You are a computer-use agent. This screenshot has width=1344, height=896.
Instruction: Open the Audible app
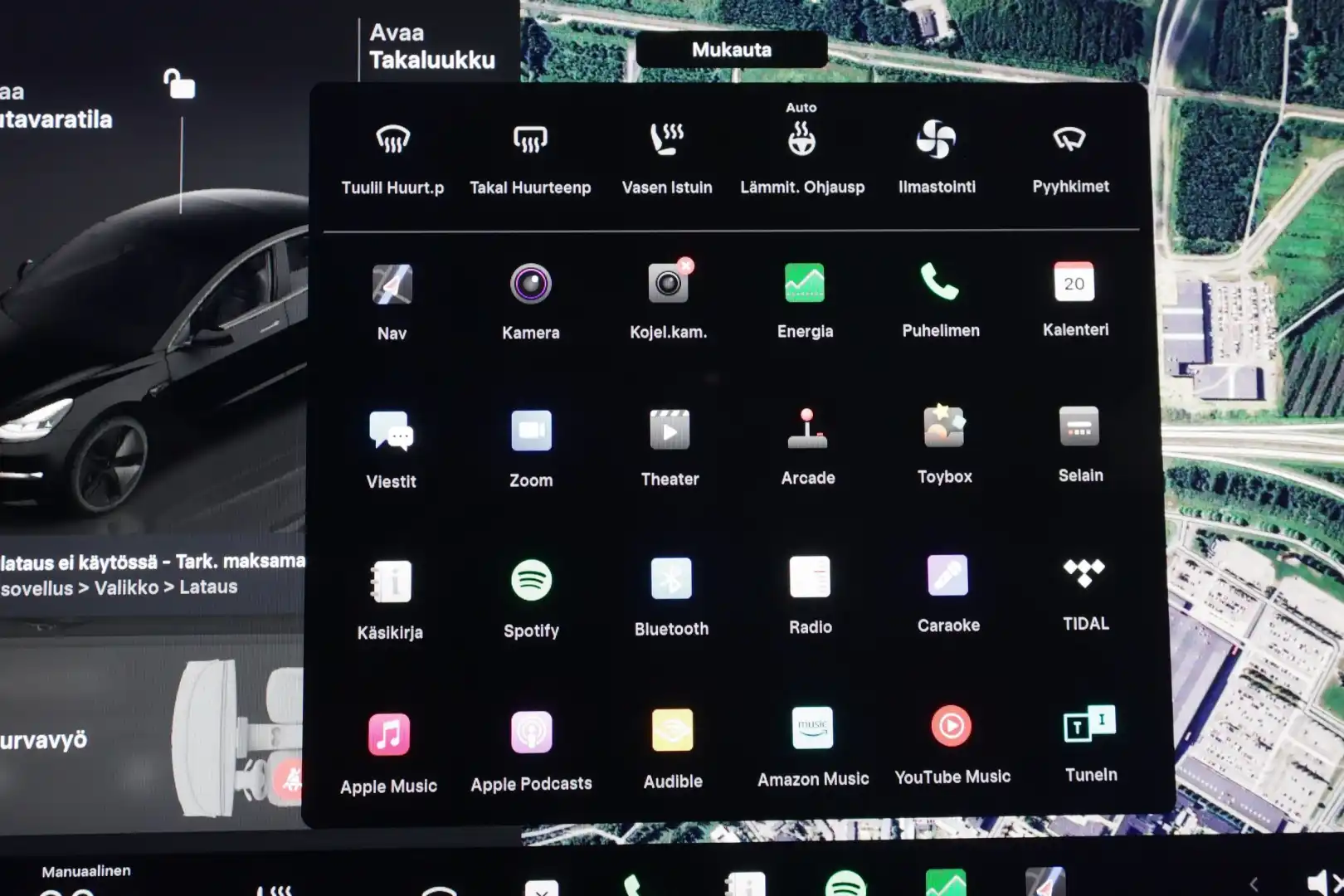pyautogui.click(x=672, y=730)
